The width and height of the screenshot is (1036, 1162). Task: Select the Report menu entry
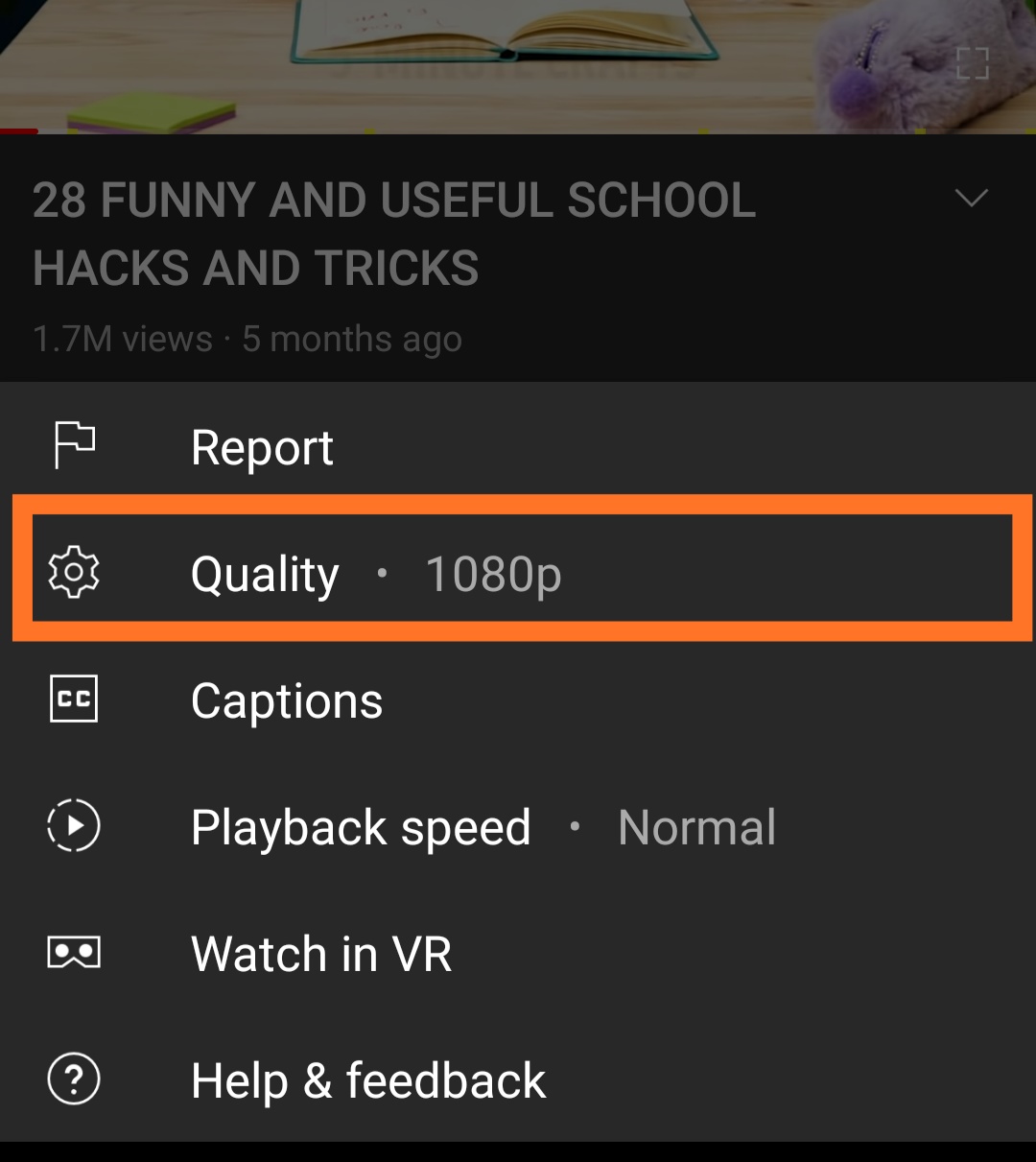518,446
